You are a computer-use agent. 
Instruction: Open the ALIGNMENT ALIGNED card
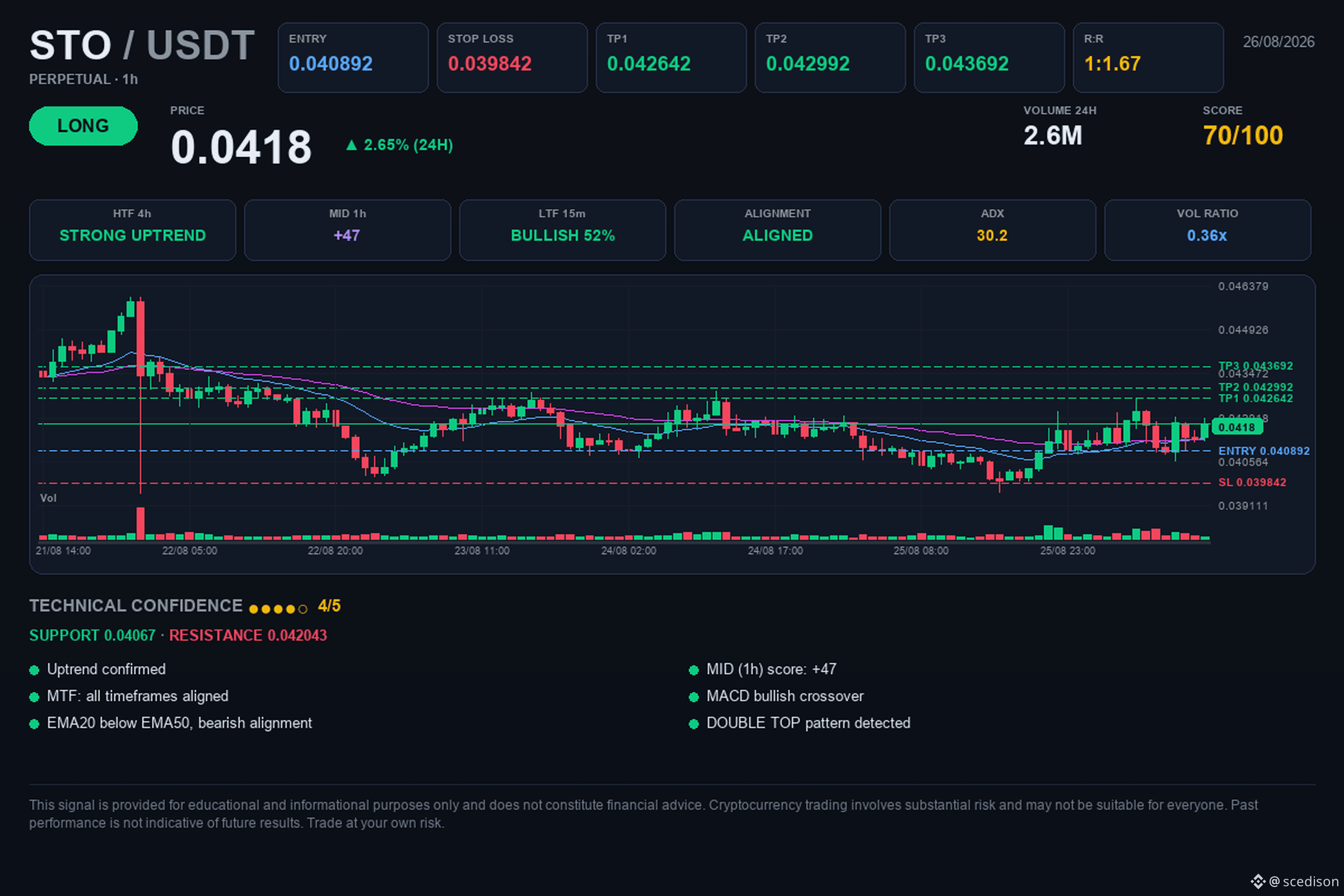[x=778, y=230]
